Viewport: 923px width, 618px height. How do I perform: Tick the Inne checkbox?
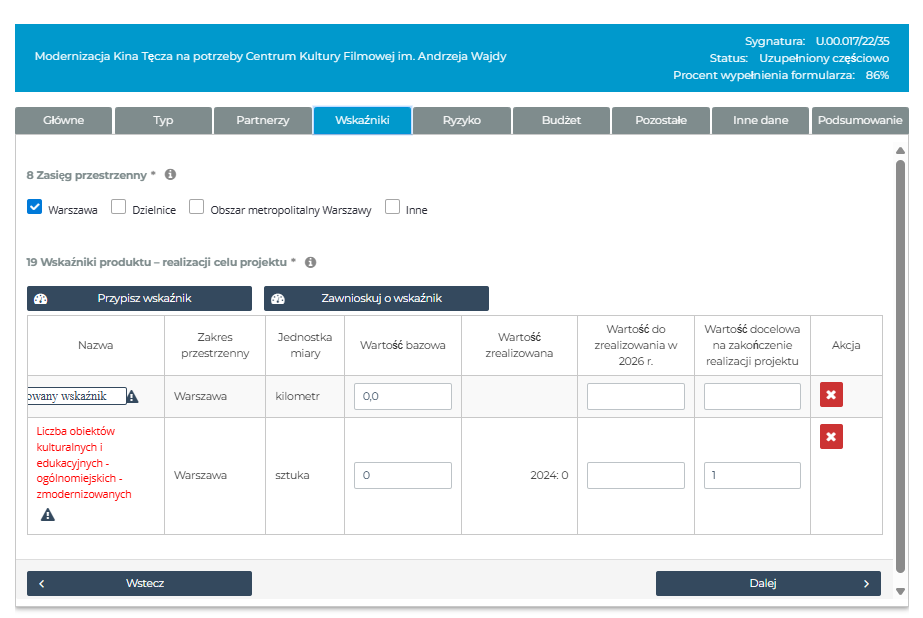pos(393,207)
